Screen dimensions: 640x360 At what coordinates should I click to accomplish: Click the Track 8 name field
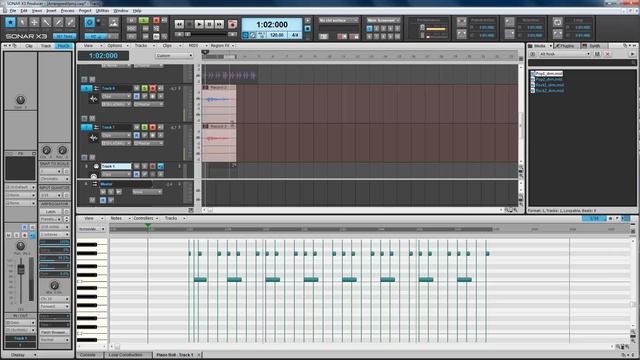[x=116, y=166]
